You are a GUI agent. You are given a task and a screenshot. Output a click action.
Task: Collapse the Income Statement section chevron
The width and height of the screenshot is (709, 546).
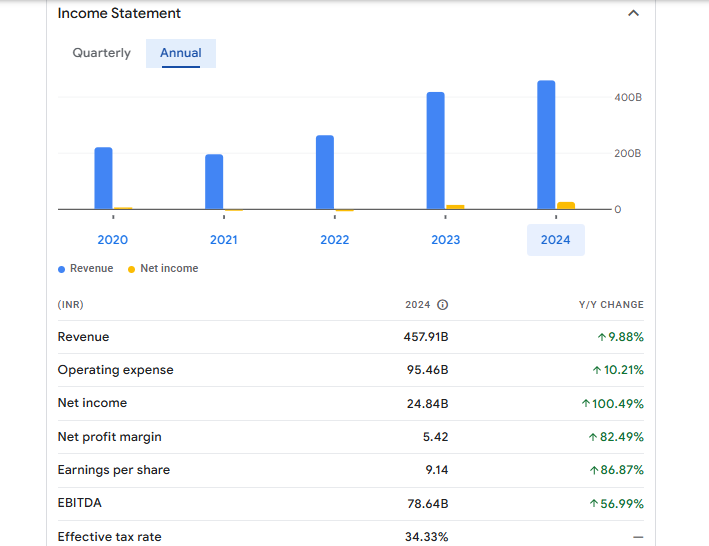tap(632, 14)
